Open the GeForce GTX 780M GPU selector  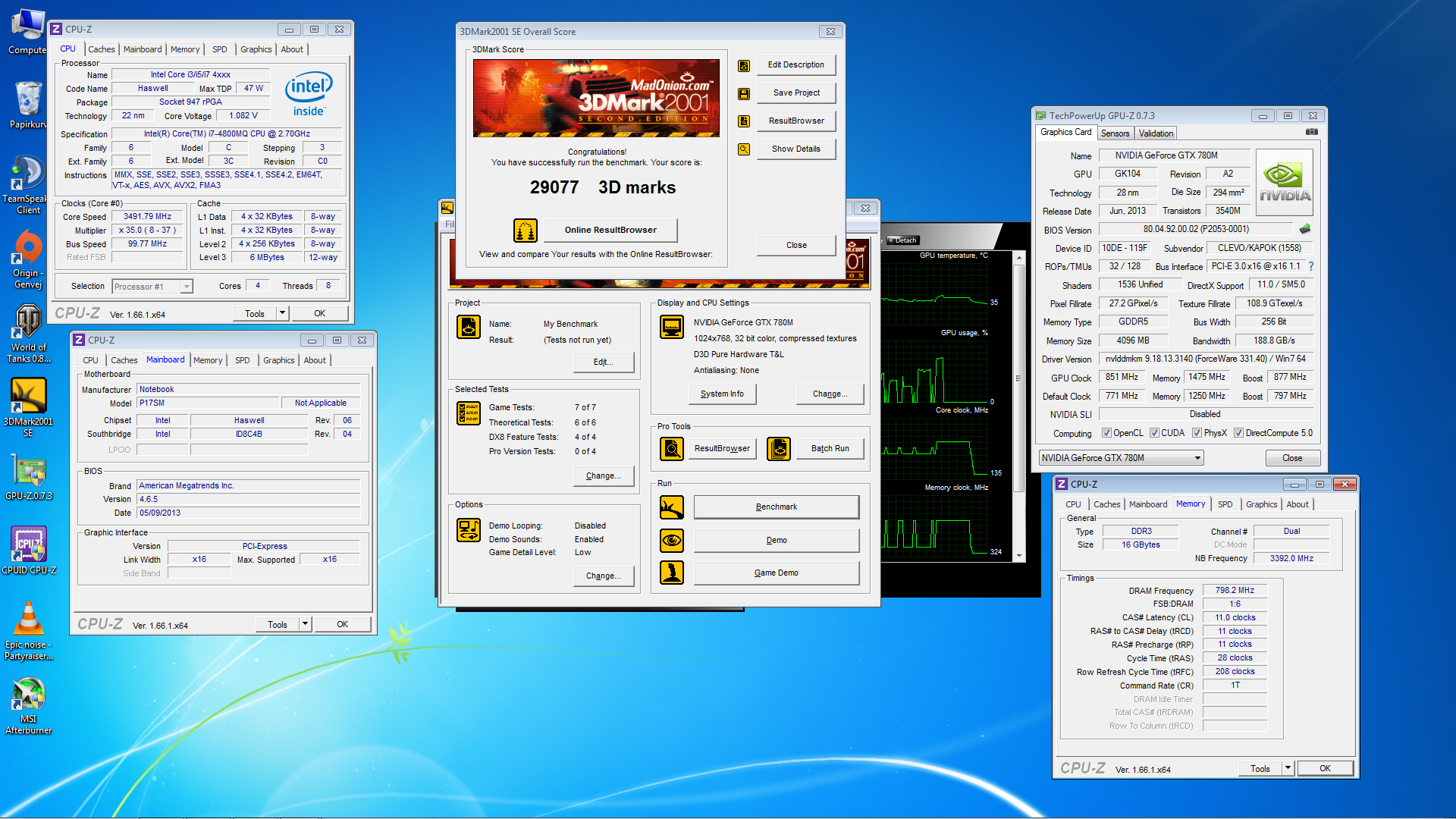point(1121,458)
